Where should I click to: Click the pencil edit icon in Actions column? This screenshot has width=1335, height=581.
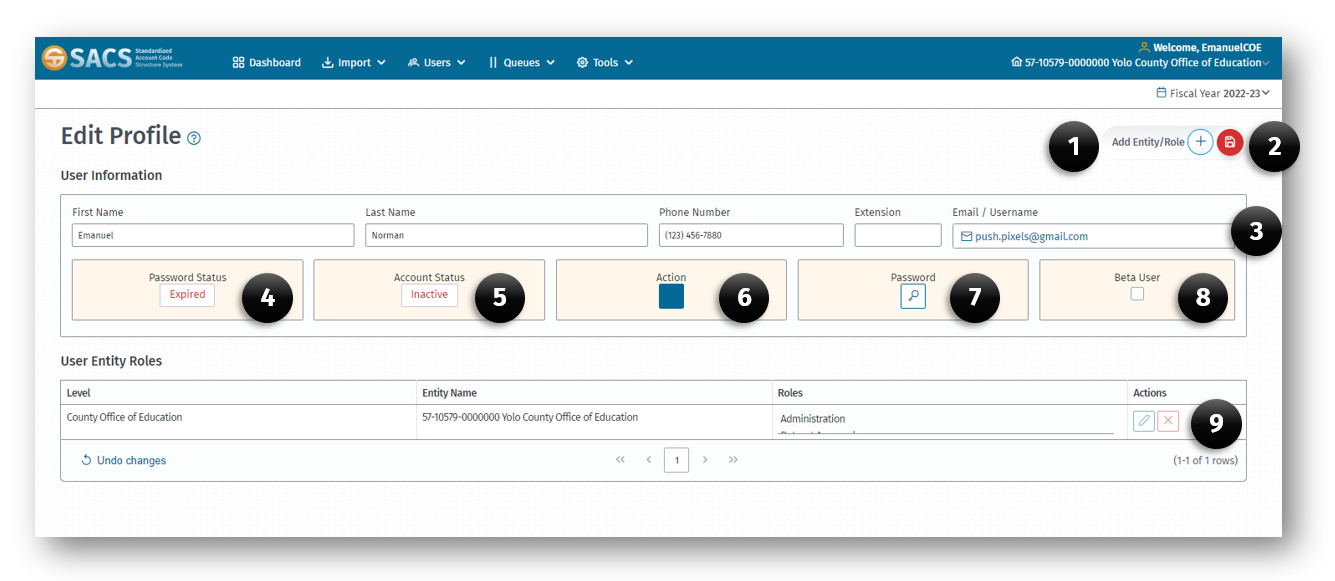pyautogui.click(x=1143, y=420)
